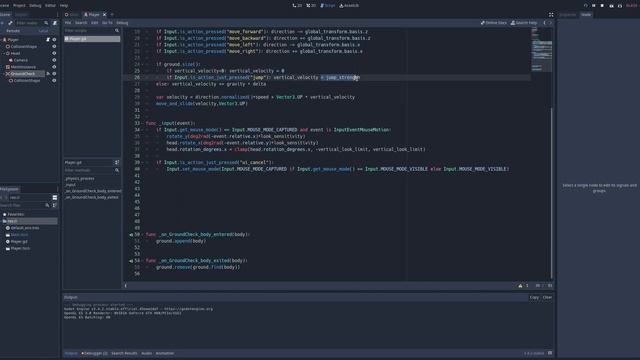
Task: Fold the code block at line 24
Action: [142, 64]
